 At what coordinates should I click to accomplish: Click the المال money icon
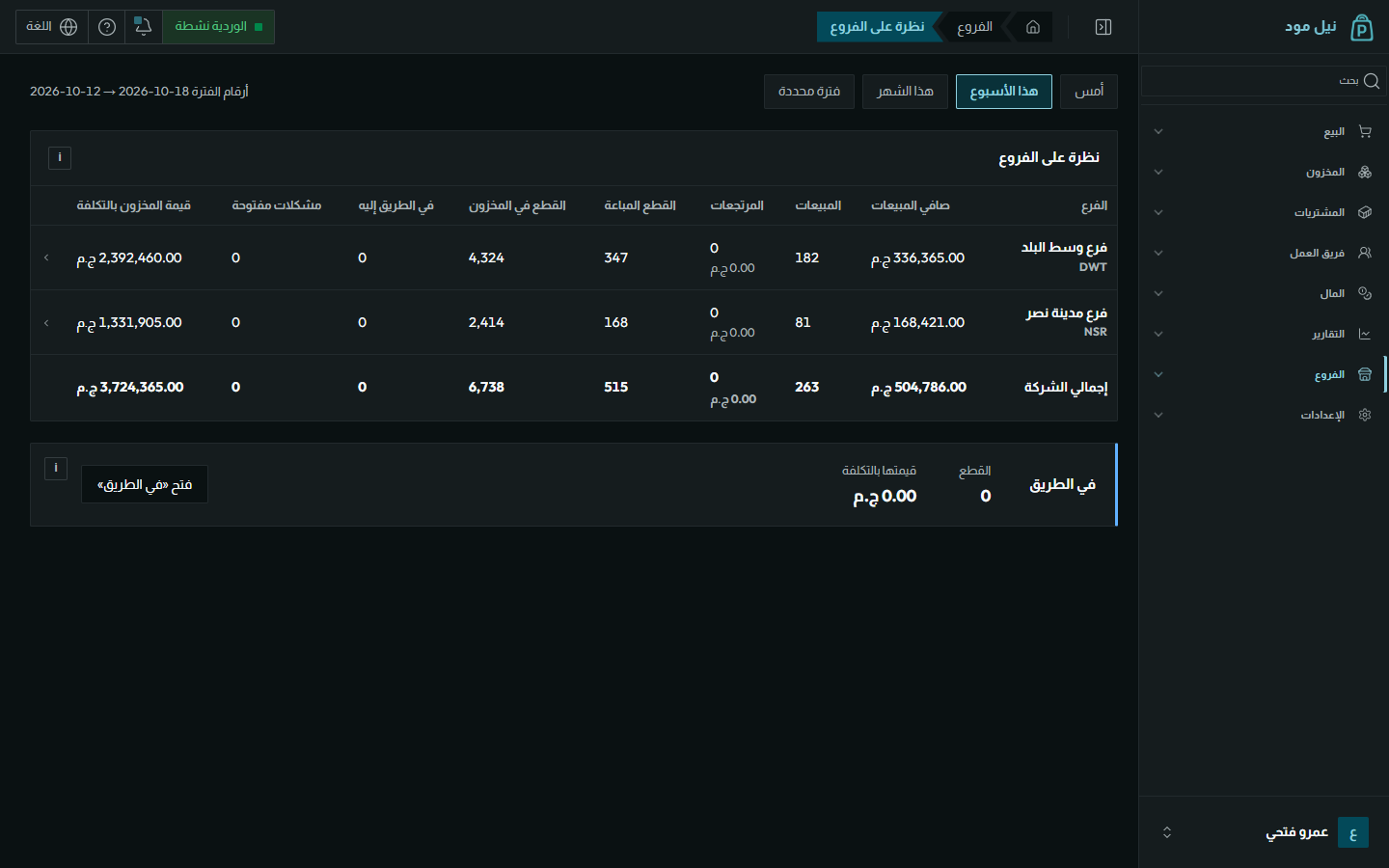(x=1365, y=293)
